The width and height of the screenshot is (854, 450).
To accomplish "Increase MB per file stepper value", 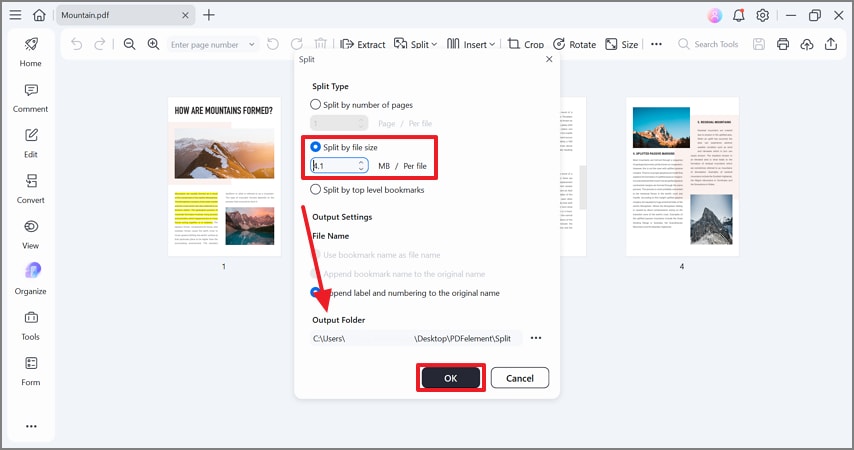I will pos(361,162).
